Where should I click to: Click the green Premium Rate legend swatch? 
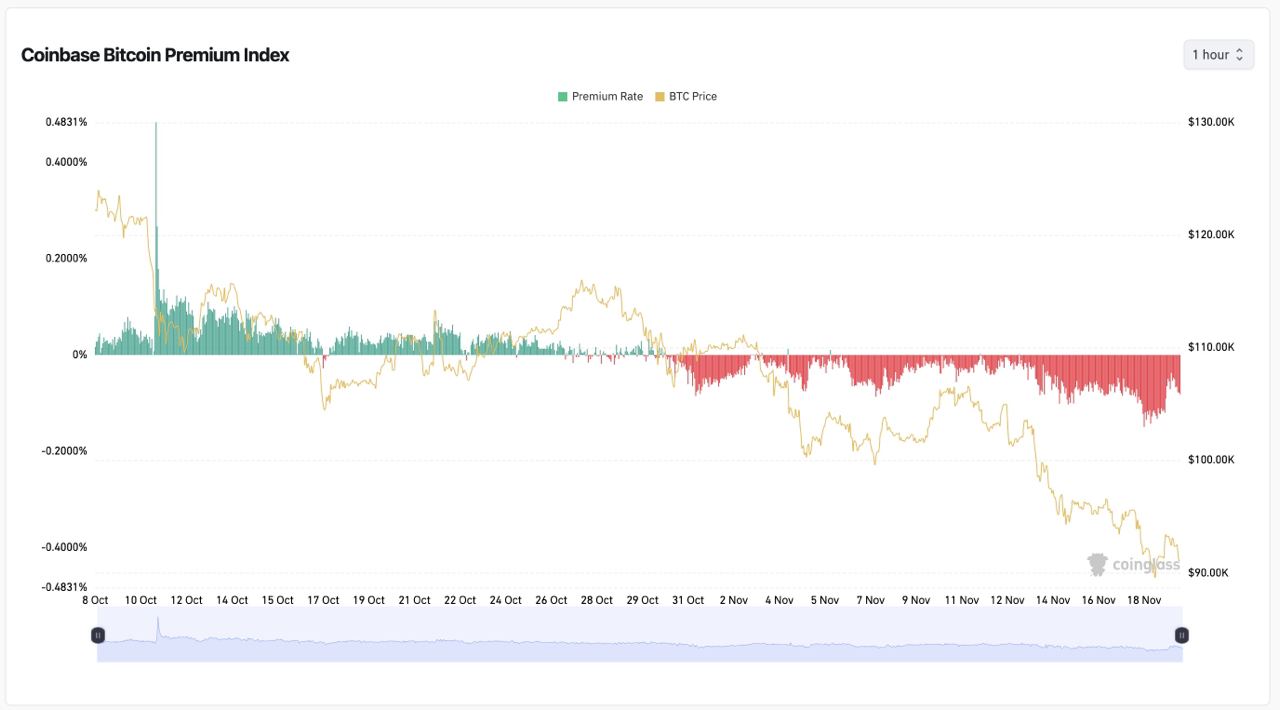562,97
